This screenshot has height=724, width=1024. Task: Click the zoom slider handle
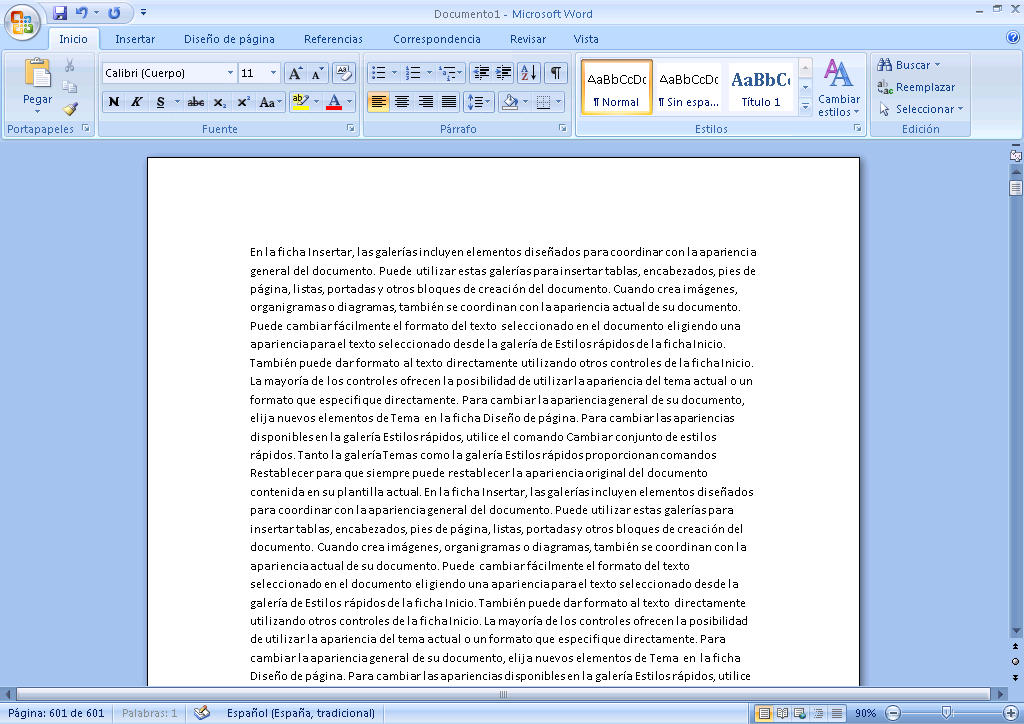coord(946,713)
